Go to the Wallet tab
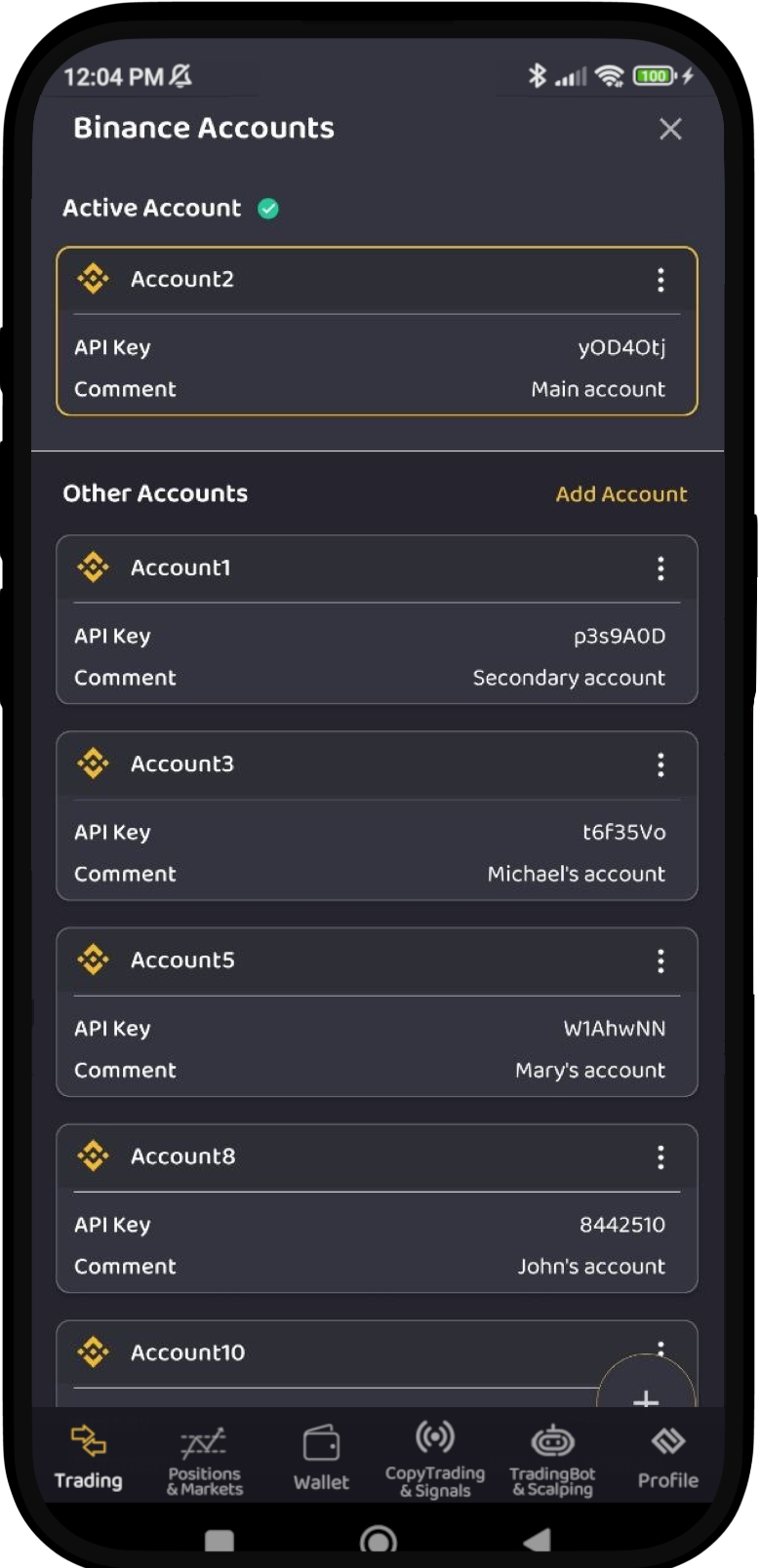This screenshot has width=760, height=1568. pyautogui.click(x=321, y=1458)
